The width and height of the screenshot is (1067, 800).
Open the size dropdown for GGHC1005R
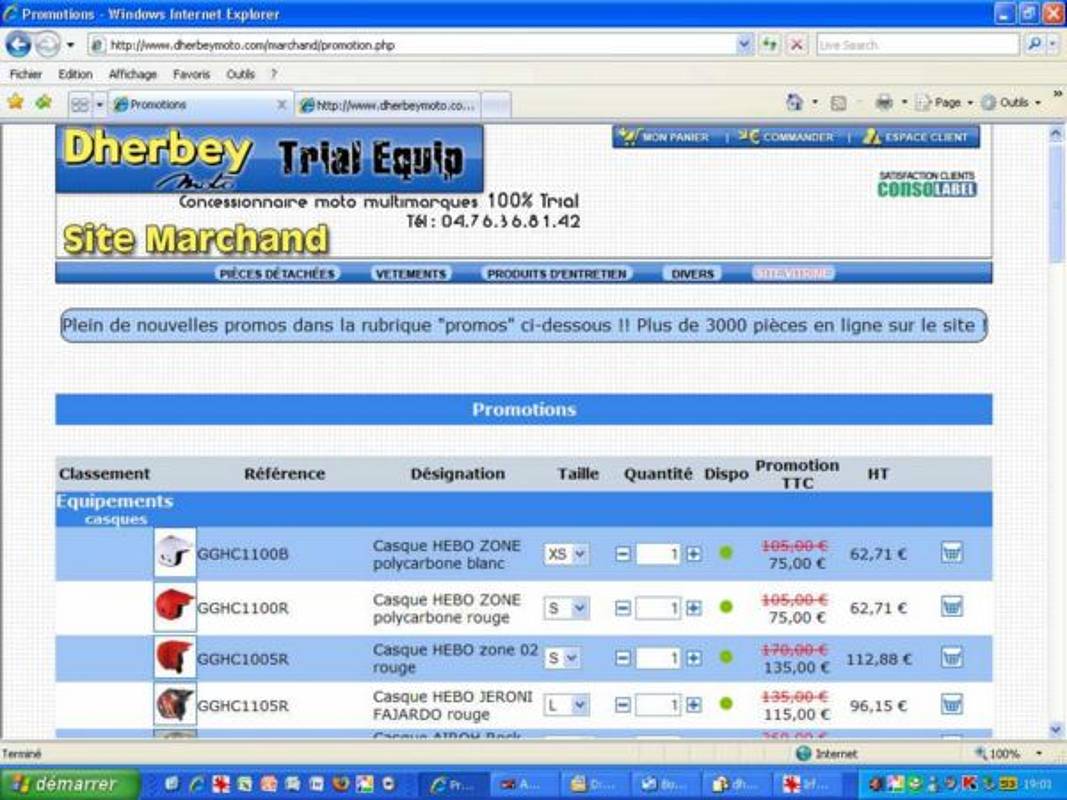pos(562,659)
